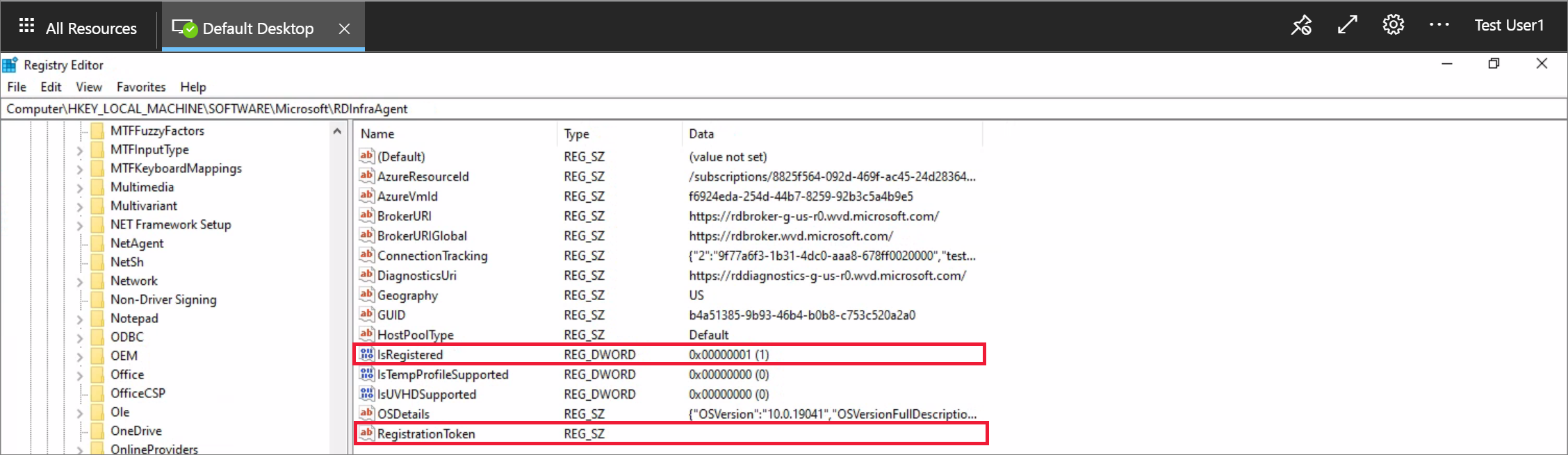
Task: Select the All Resources tab
Action: (78, 28)
